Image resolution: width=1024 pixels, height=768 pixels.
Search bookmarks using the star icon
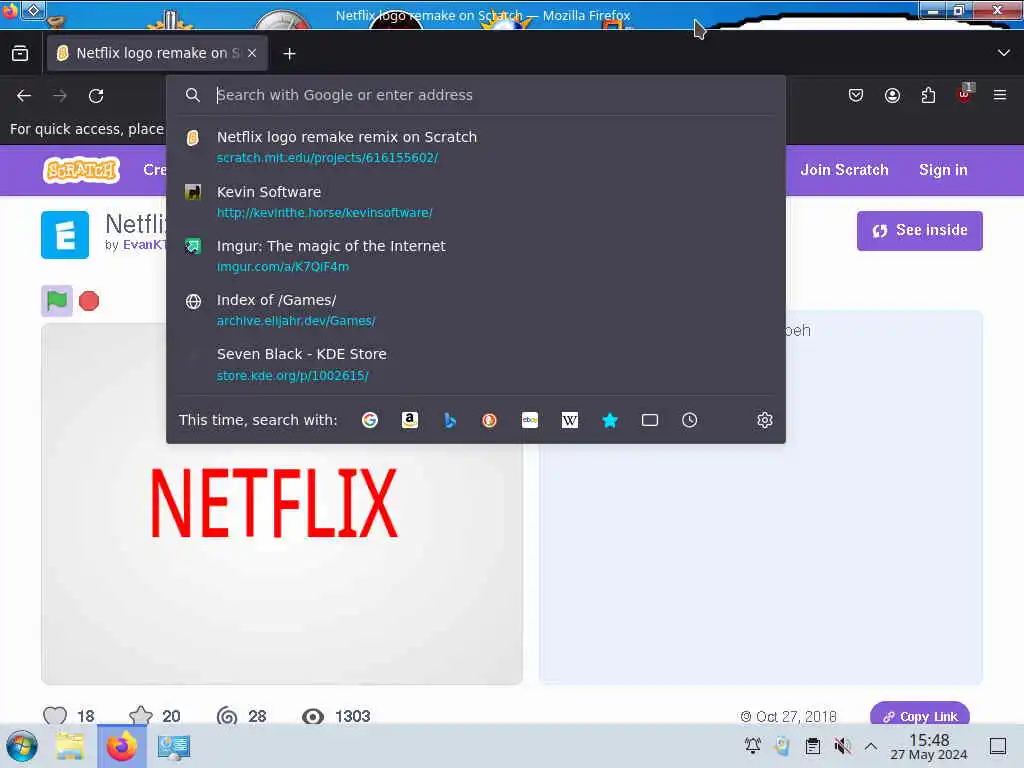[610, 420]
